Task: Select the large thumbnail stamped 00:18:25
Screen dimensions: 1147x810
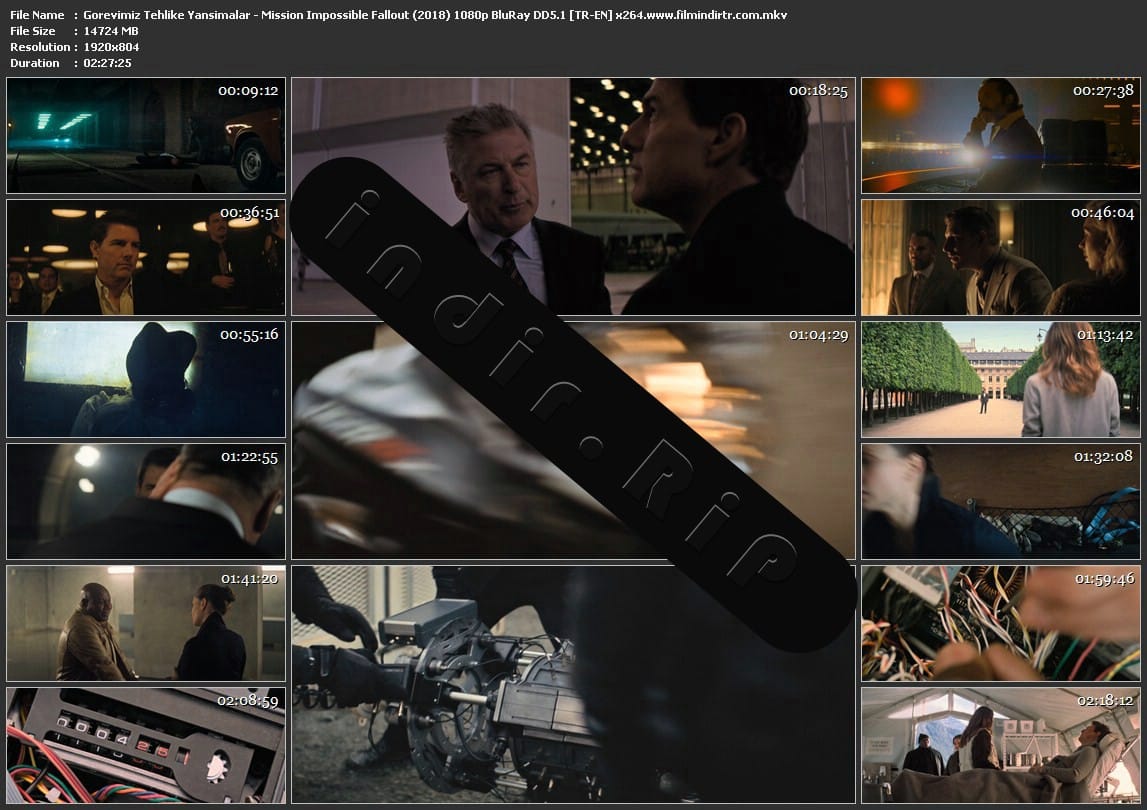Action: point(573,196)
